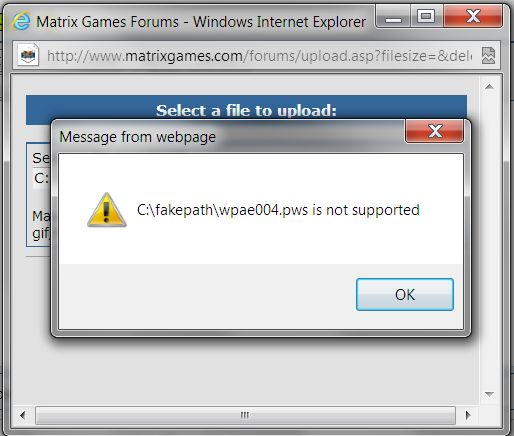Minimize the Matrix Games Forums window

(x=393, y=17)
